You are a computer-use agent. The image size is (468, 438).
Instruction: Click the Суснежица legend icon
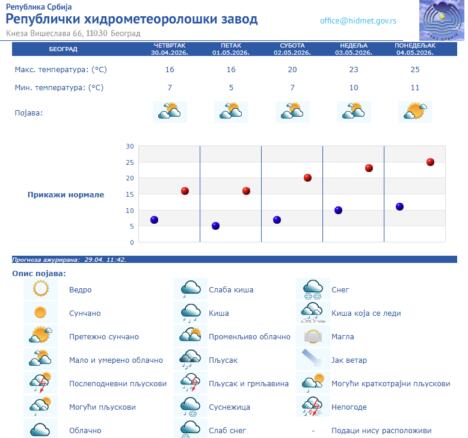point(190,406)
